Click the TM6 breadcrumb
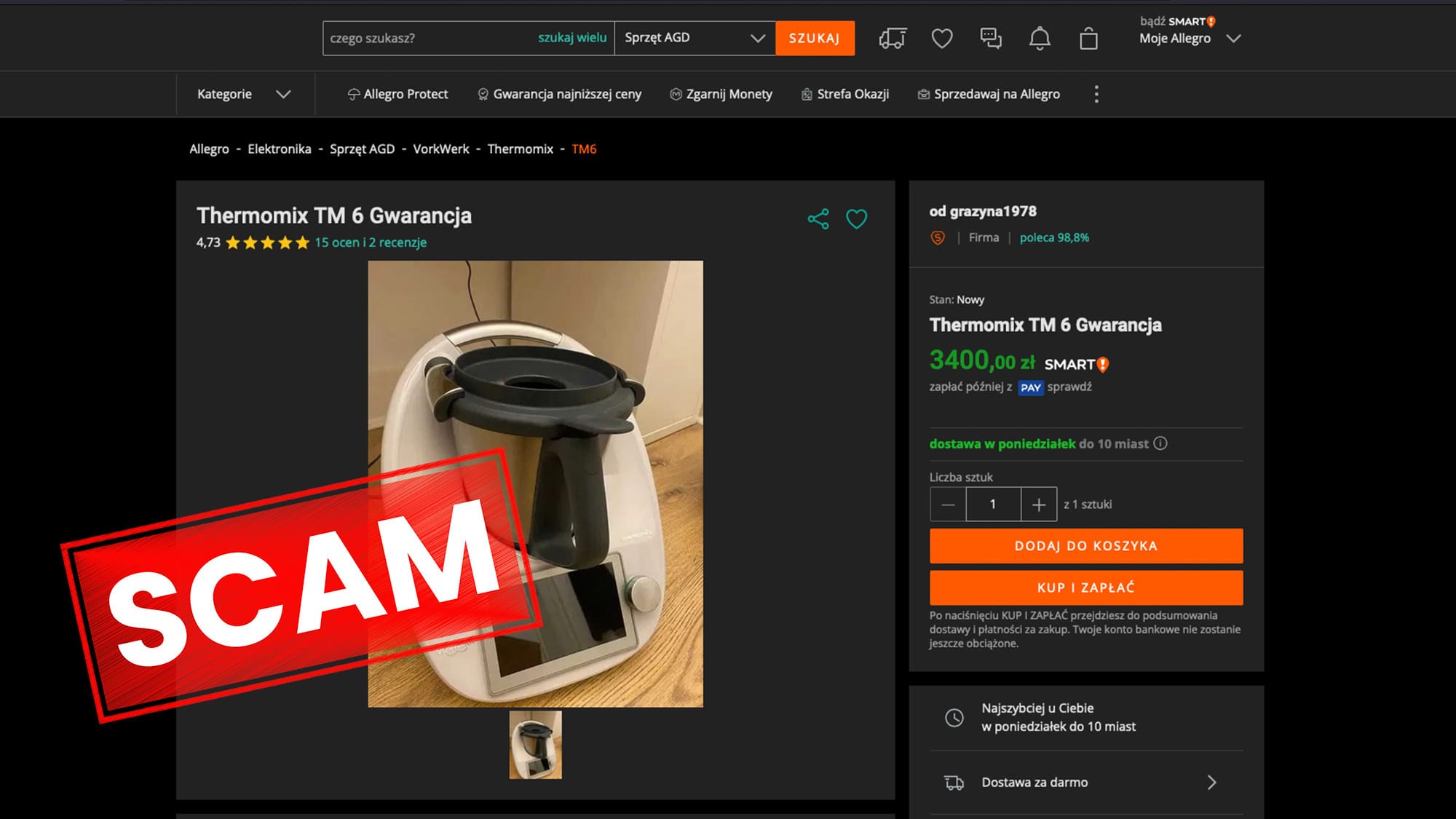The image size is (1456, 819). coord(584,149)
